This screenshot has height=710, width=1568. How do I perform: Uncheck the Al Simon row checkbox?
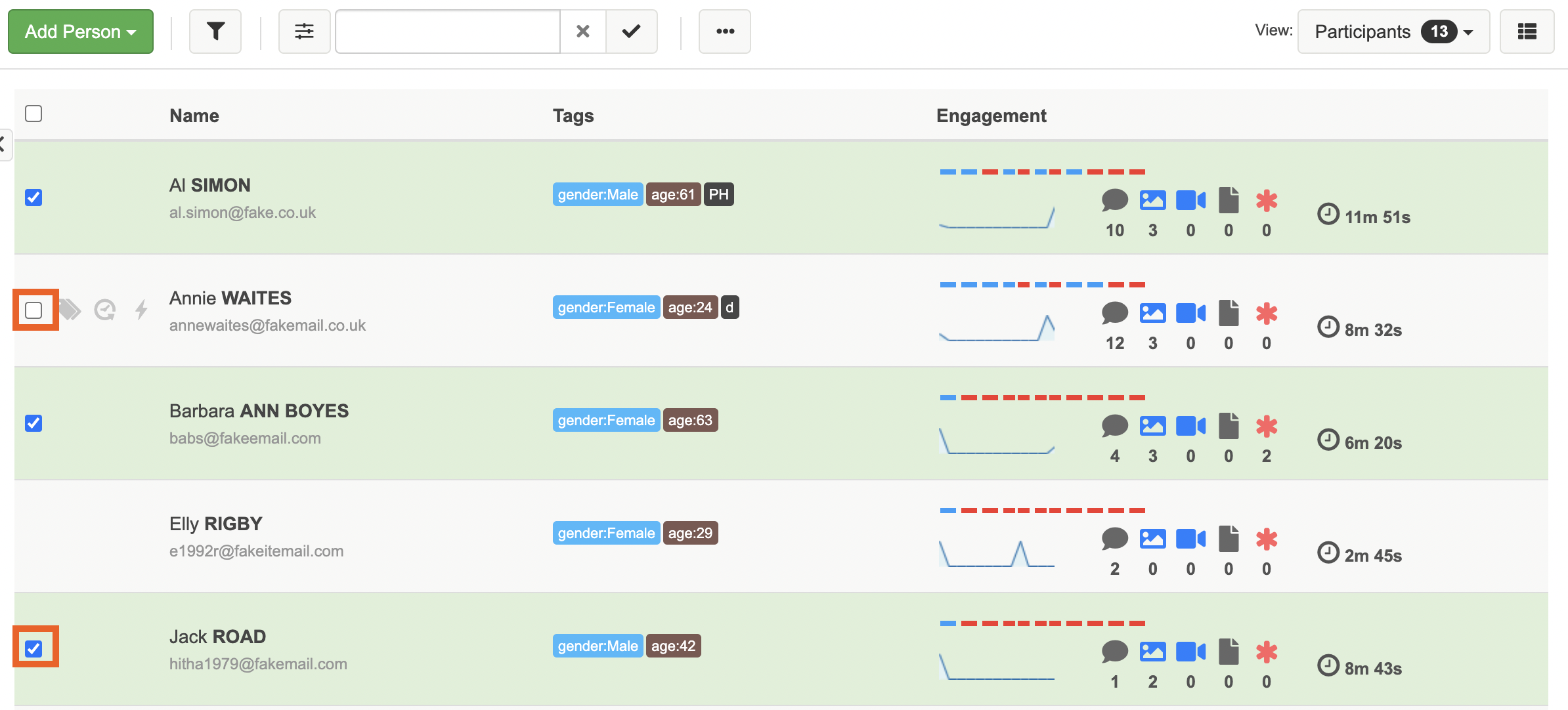pyautogui.click(x=33, y=198)
